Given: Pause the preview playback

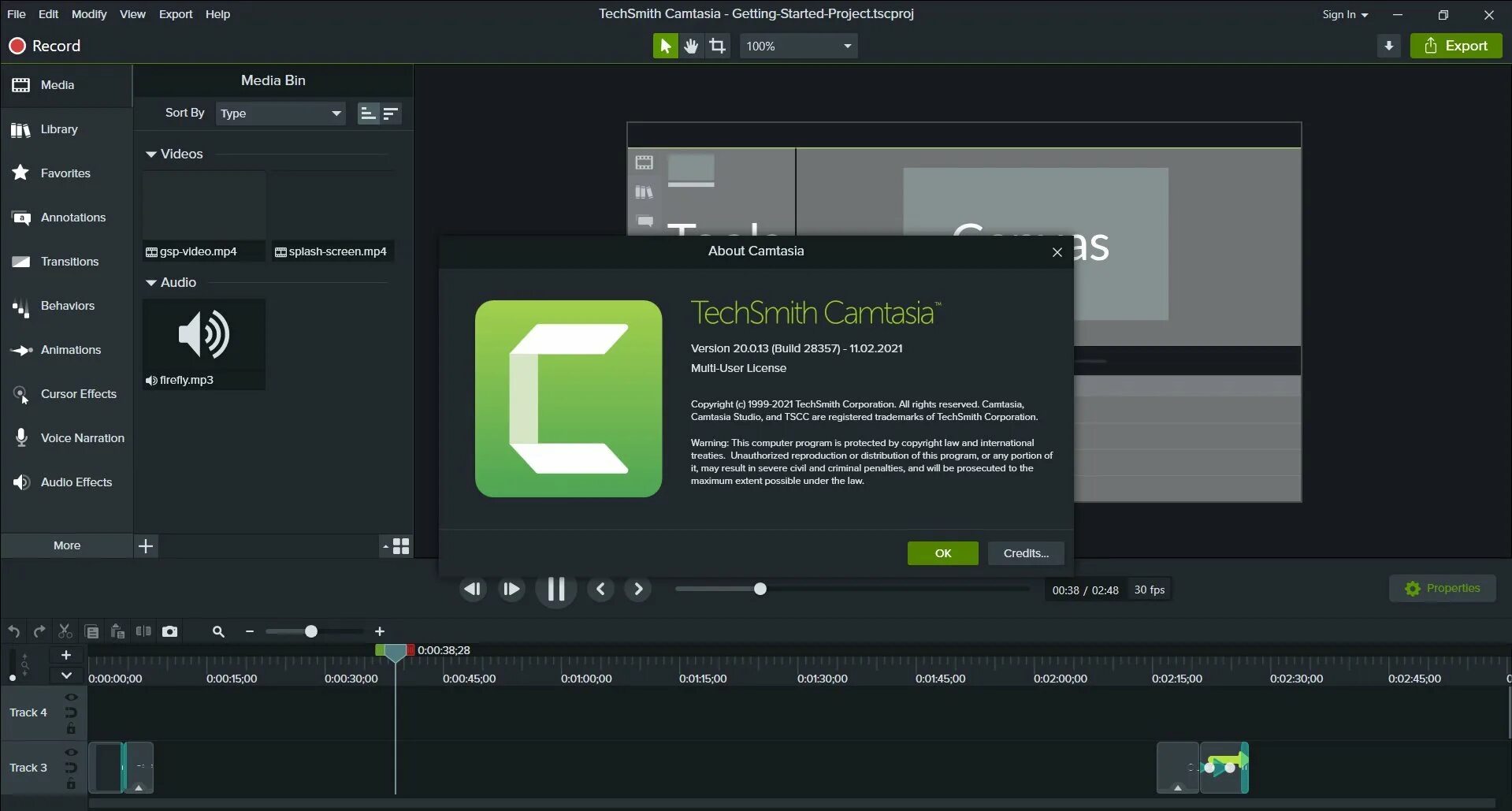Looking at the screenshot, I should [556, 589].
